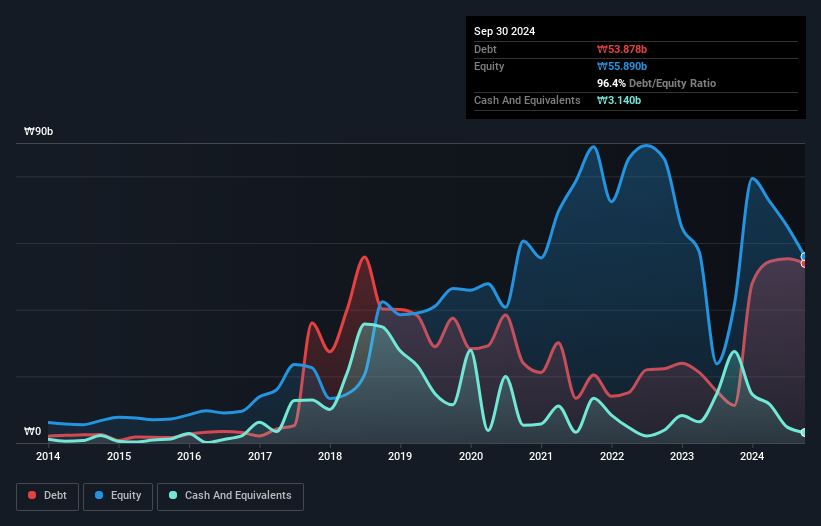Click the teal Cash And Equivalents legend dot
The height and width of the screenshot is (526, 821).
(173, 495)
